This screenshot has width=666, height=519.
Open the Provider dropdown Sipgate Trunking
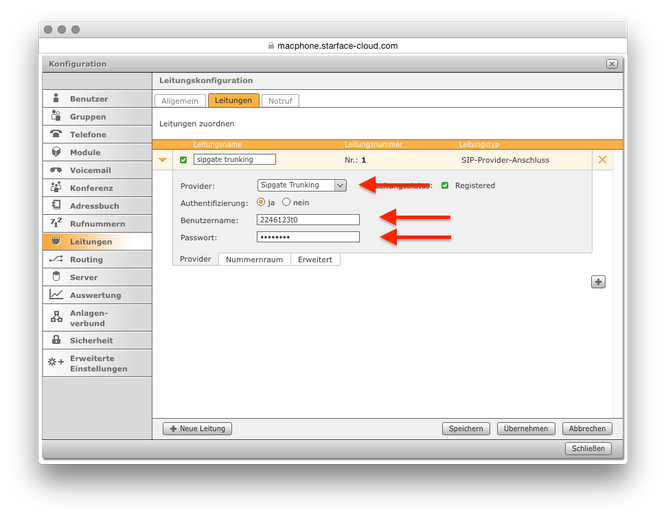(x=302, y=185)
